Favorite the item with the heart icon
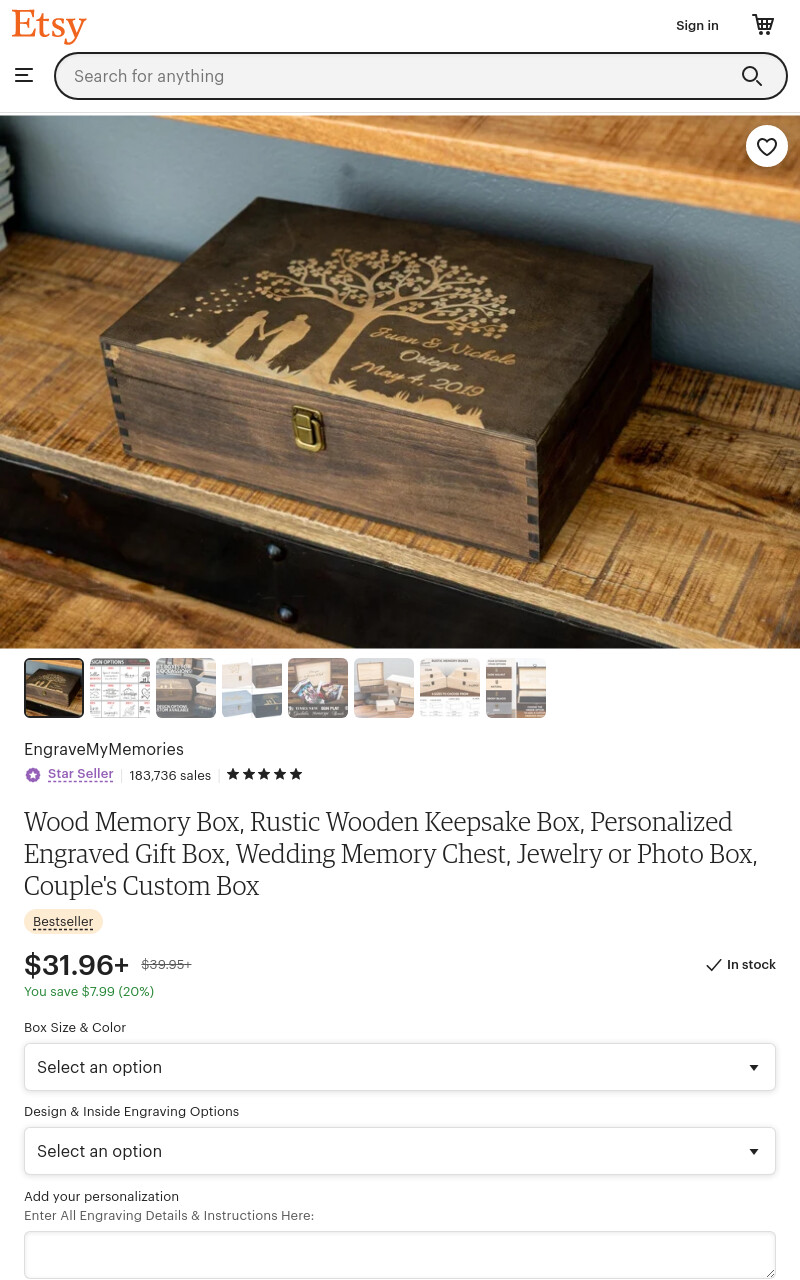This screenshot has width=800, height=1280. [x=767, y=147]
